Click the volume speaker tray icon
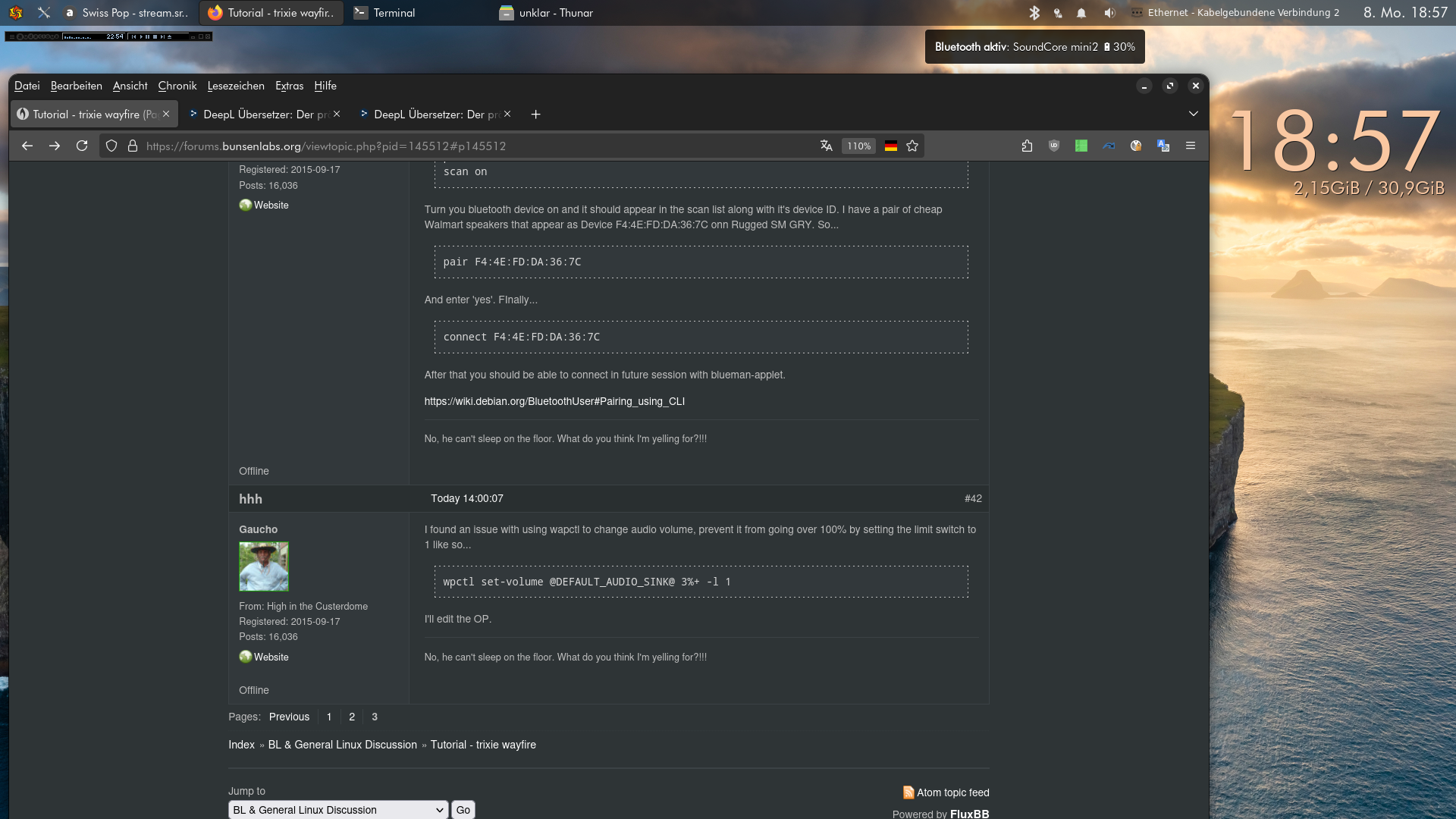1456x819 pixels. [x=1109, y=13]
